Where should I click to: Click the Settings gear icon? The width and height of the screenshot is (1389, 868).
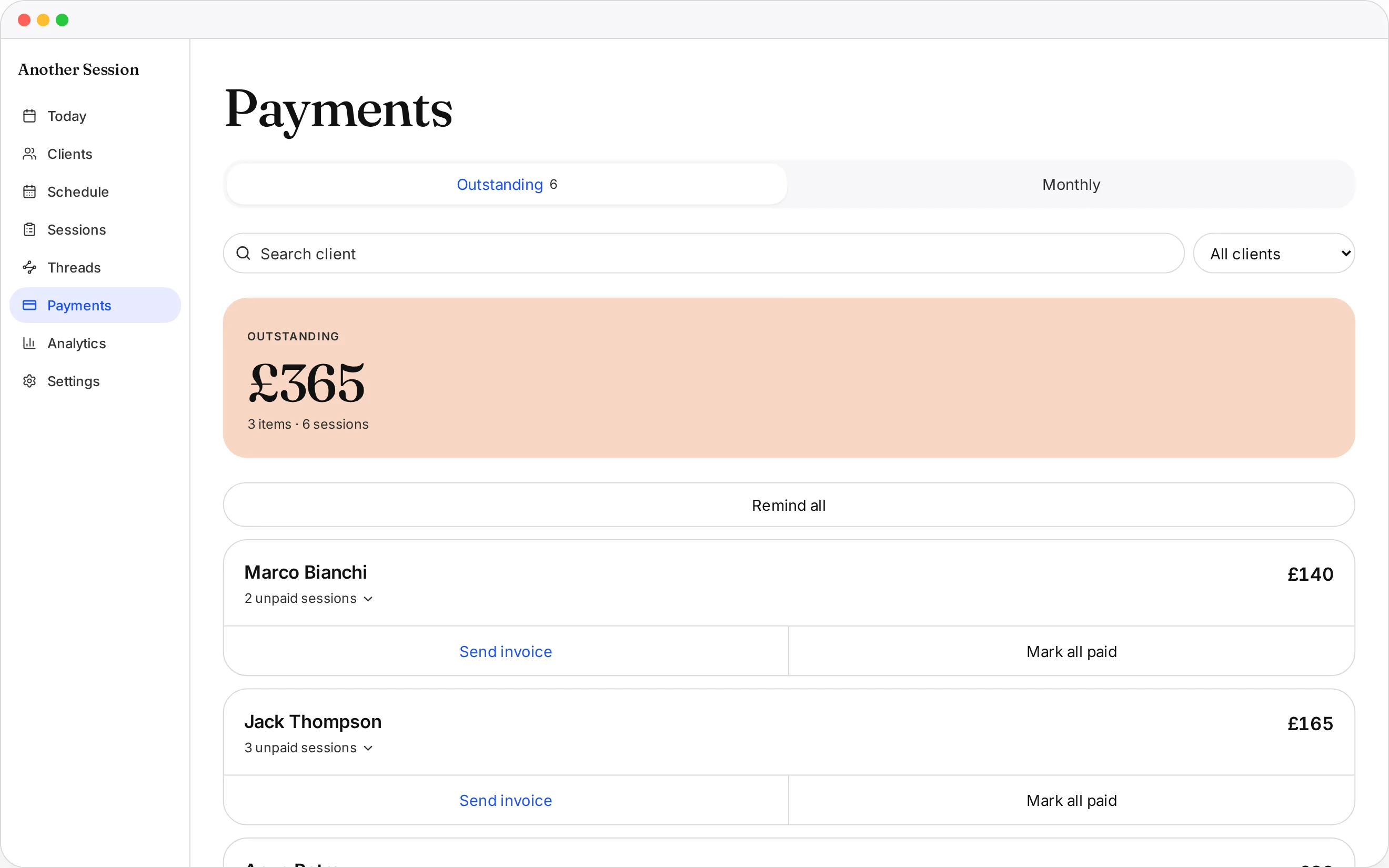coord(29,381)
